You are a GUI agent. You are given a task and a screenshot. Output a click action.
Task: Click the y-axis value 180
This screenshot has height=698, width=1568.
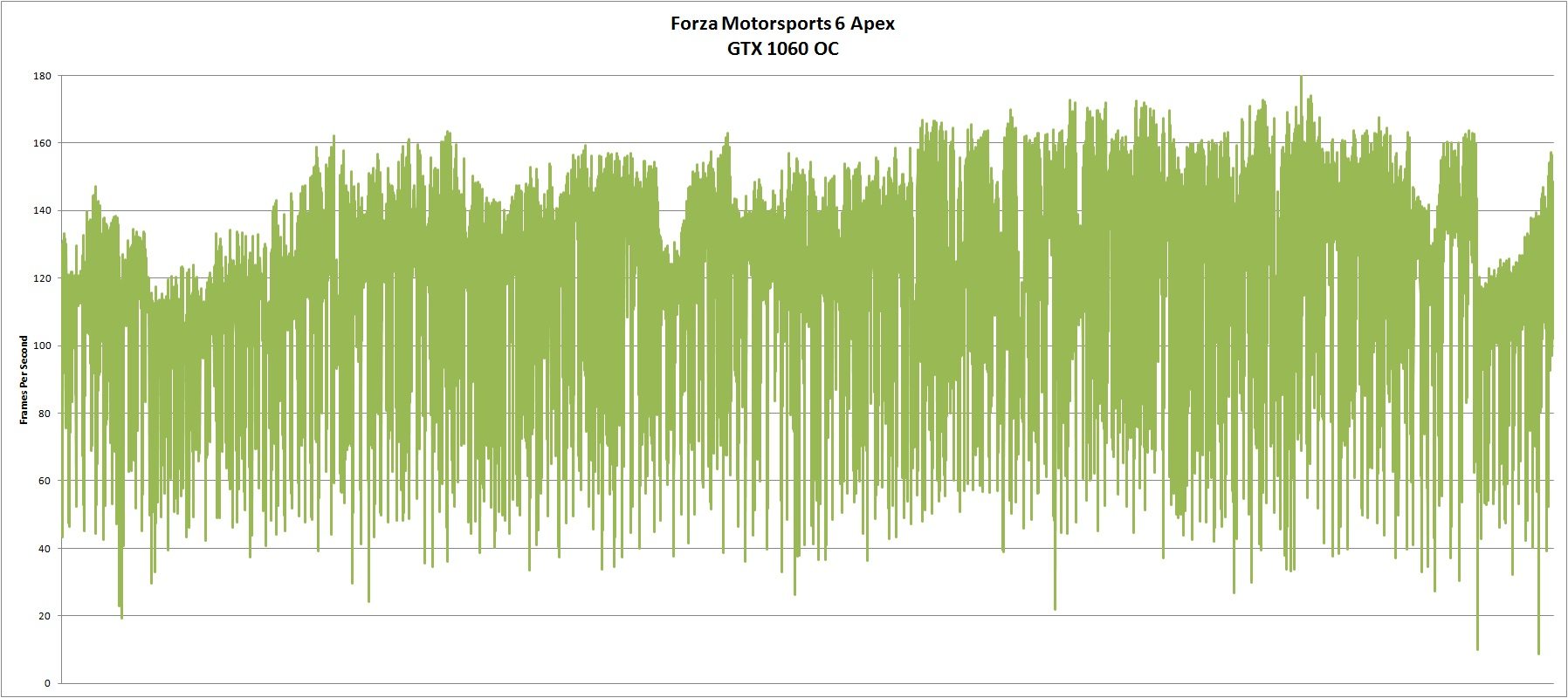click(42, 76)
